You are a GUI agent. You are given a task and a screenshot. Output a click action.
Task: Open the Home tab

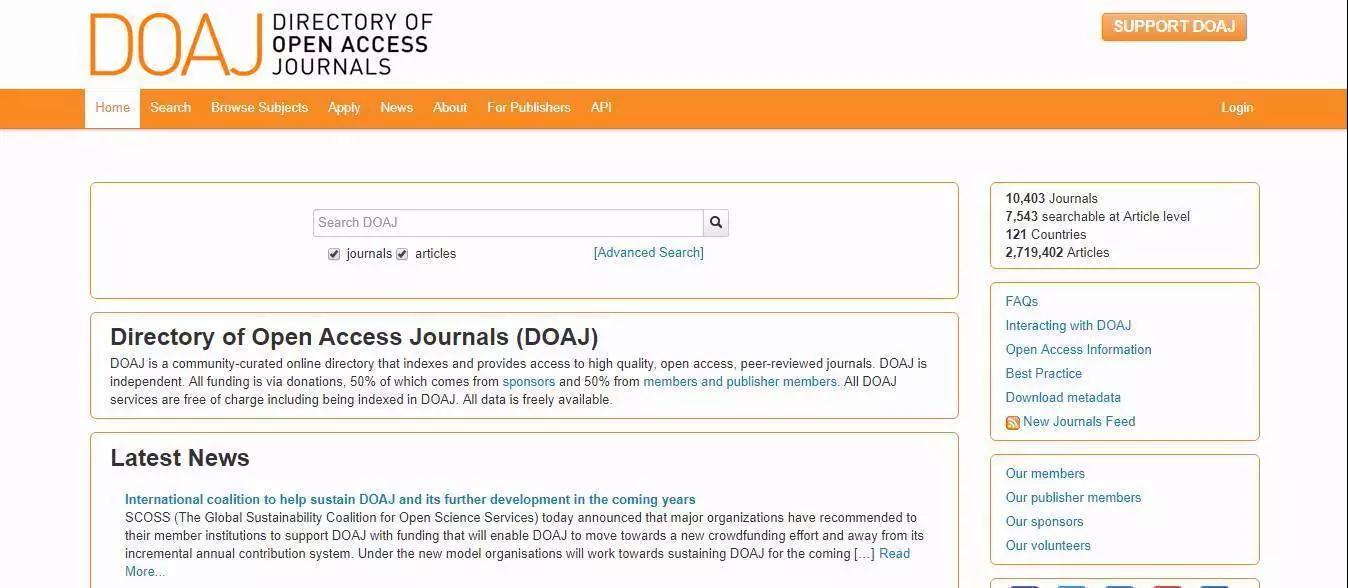point(112,108)
